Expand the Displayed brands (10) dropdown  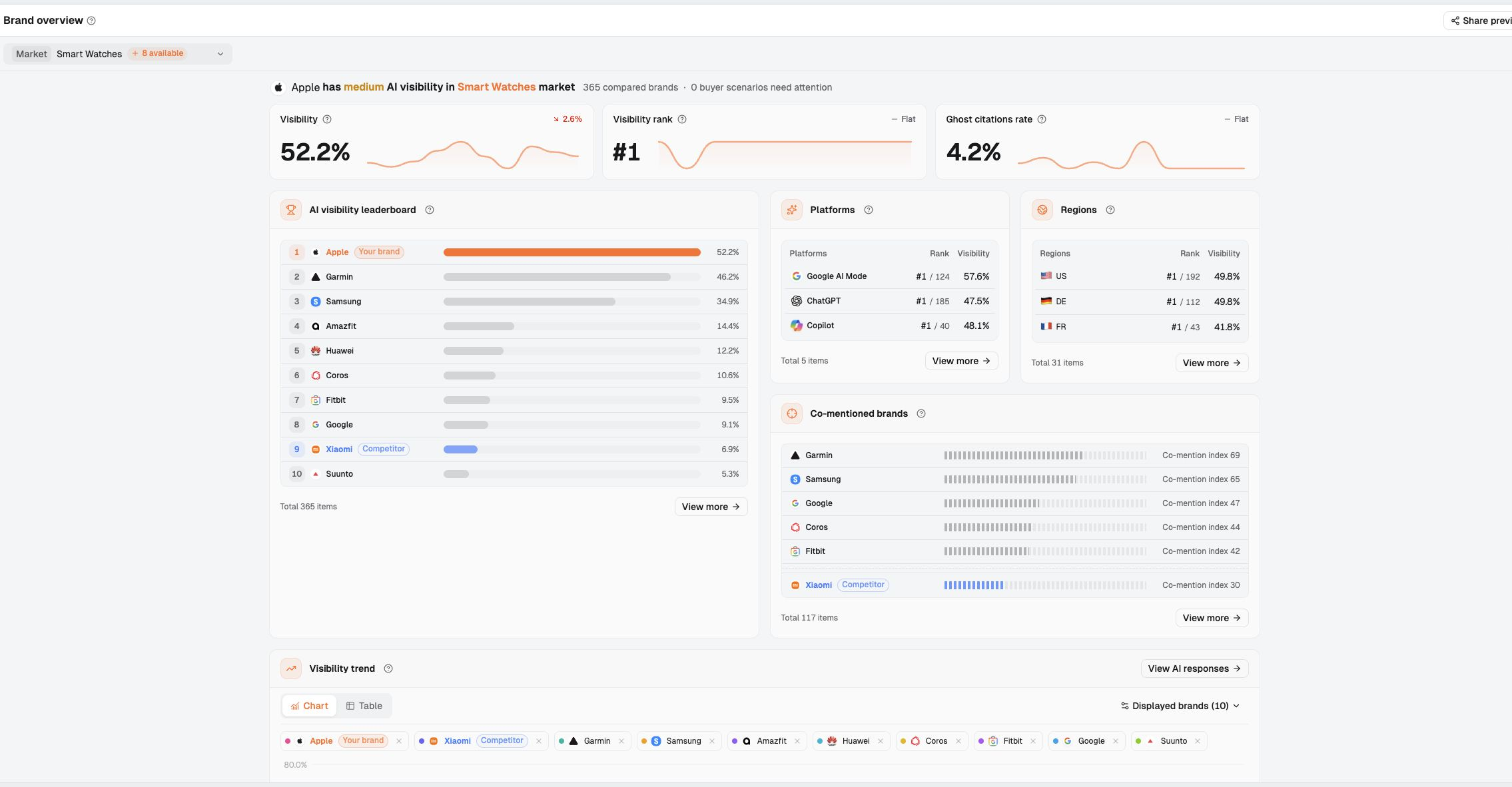click(1180, 706)
